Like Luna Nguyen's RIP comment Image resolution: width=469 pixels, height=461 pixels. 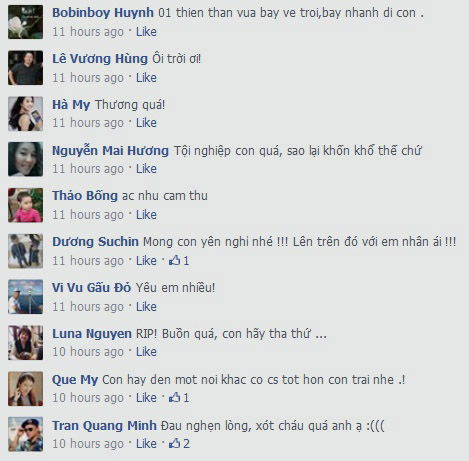coord(146,352)
